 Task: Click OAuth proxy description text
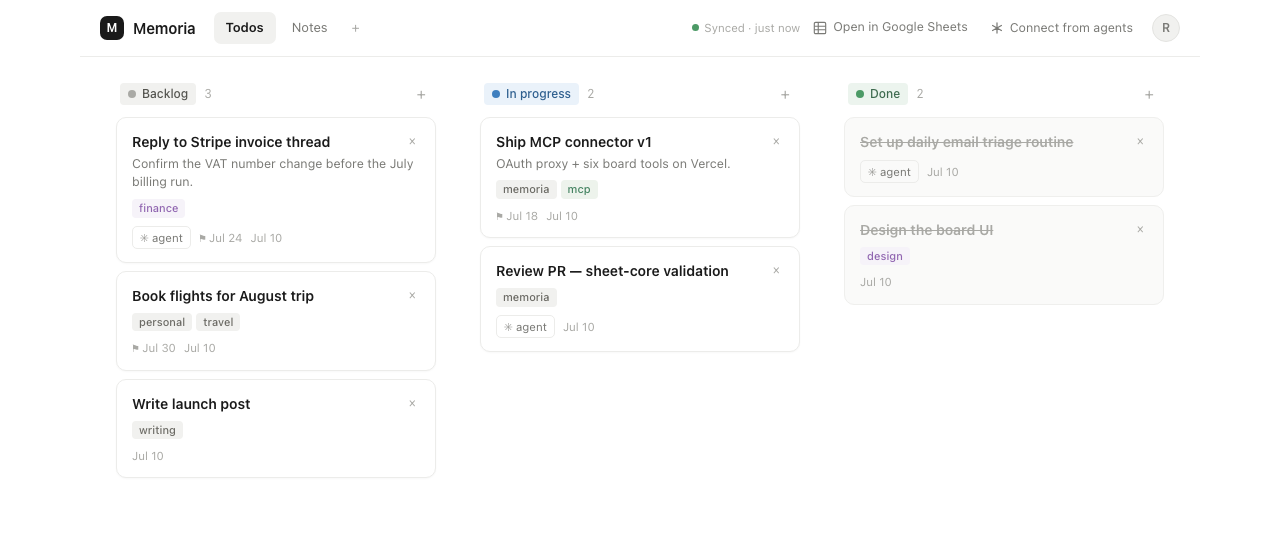pyautogui.click(x=613, y=164)
